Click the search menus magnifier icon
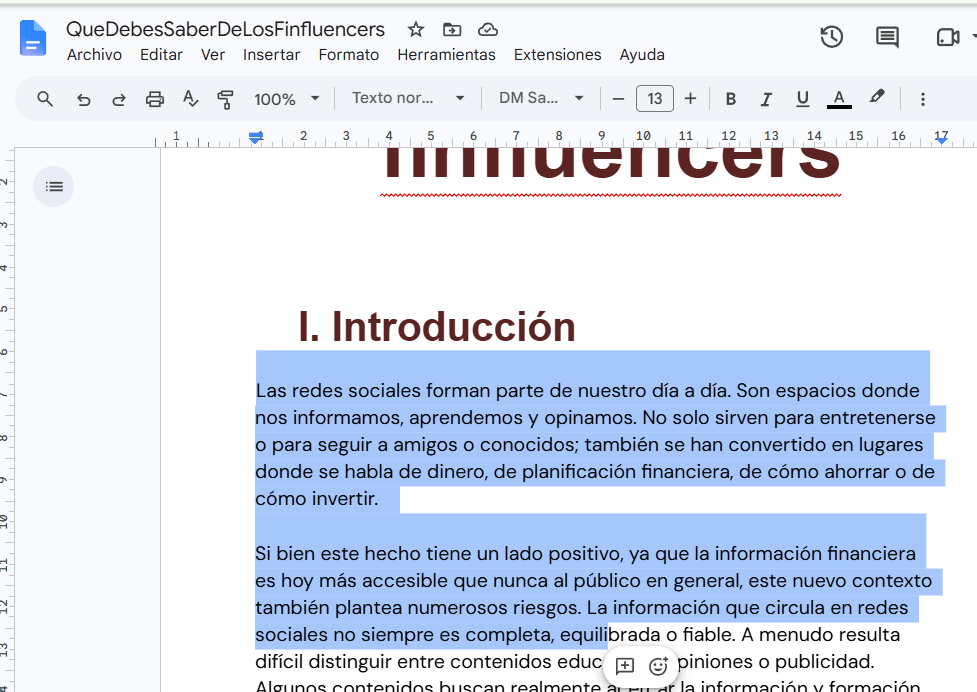 (x=45, y=98)
